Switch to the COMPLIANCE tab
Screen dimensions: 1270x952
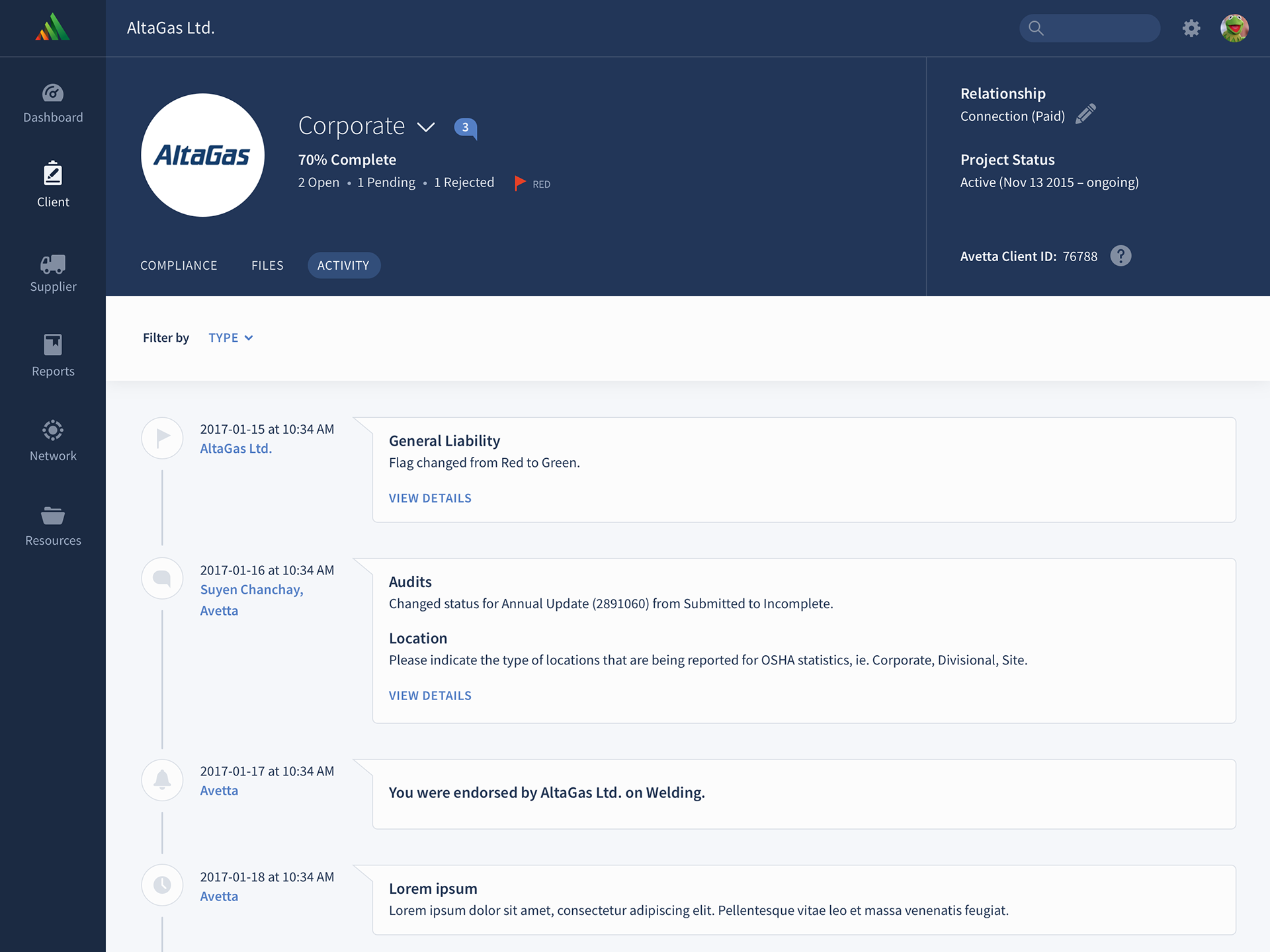179,265
